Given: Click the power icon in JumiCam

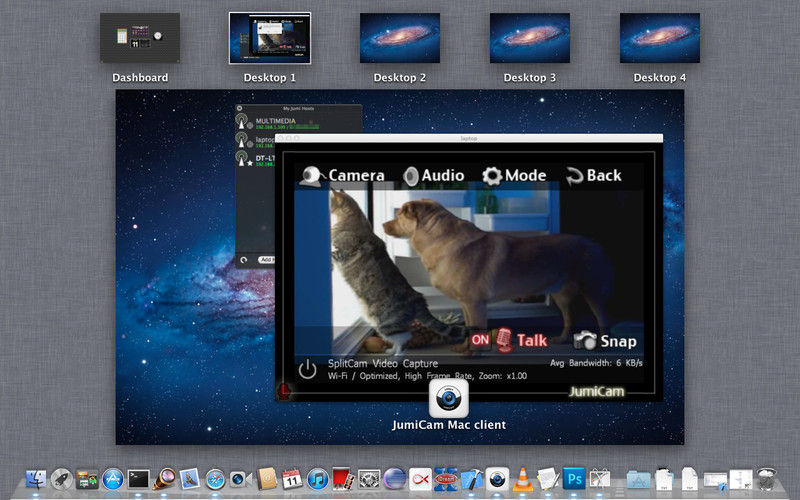Looking at the screenshot, I should [307, 369].
